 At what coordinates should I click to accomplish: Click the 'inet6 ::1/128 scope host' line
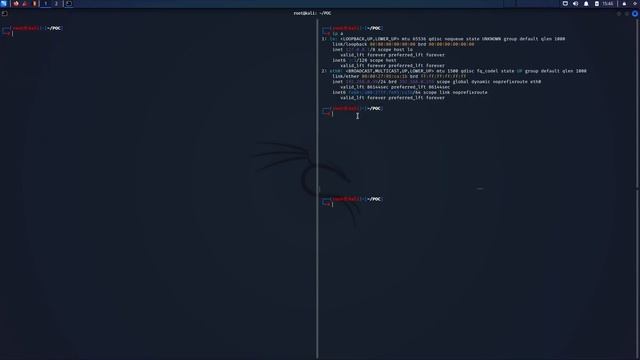[364, 60]
